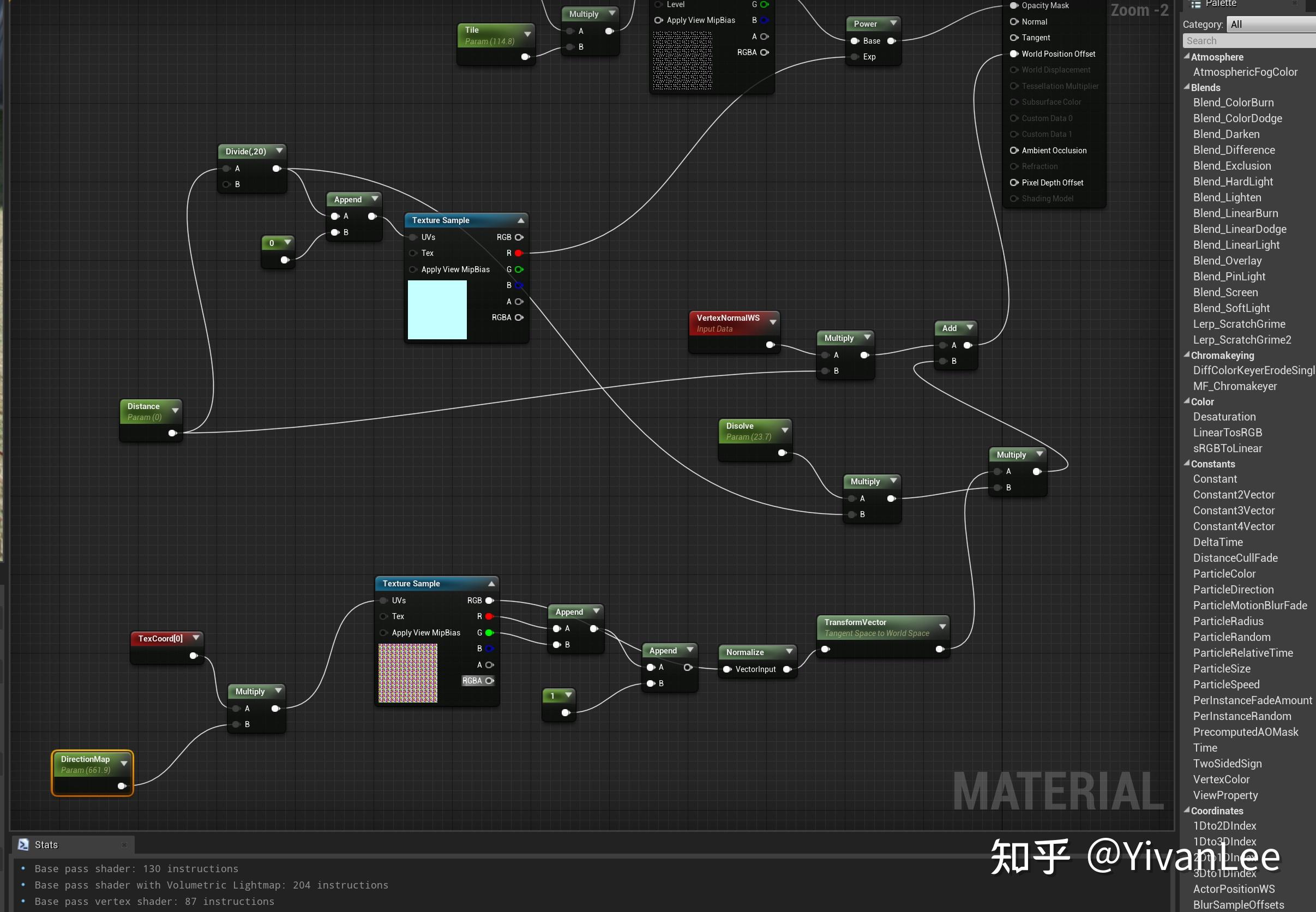The height and width of the screenshot is (912, 1316).
Task: Collapse the upper Texture Sample node preview
Action: click(x=521, y=220)
